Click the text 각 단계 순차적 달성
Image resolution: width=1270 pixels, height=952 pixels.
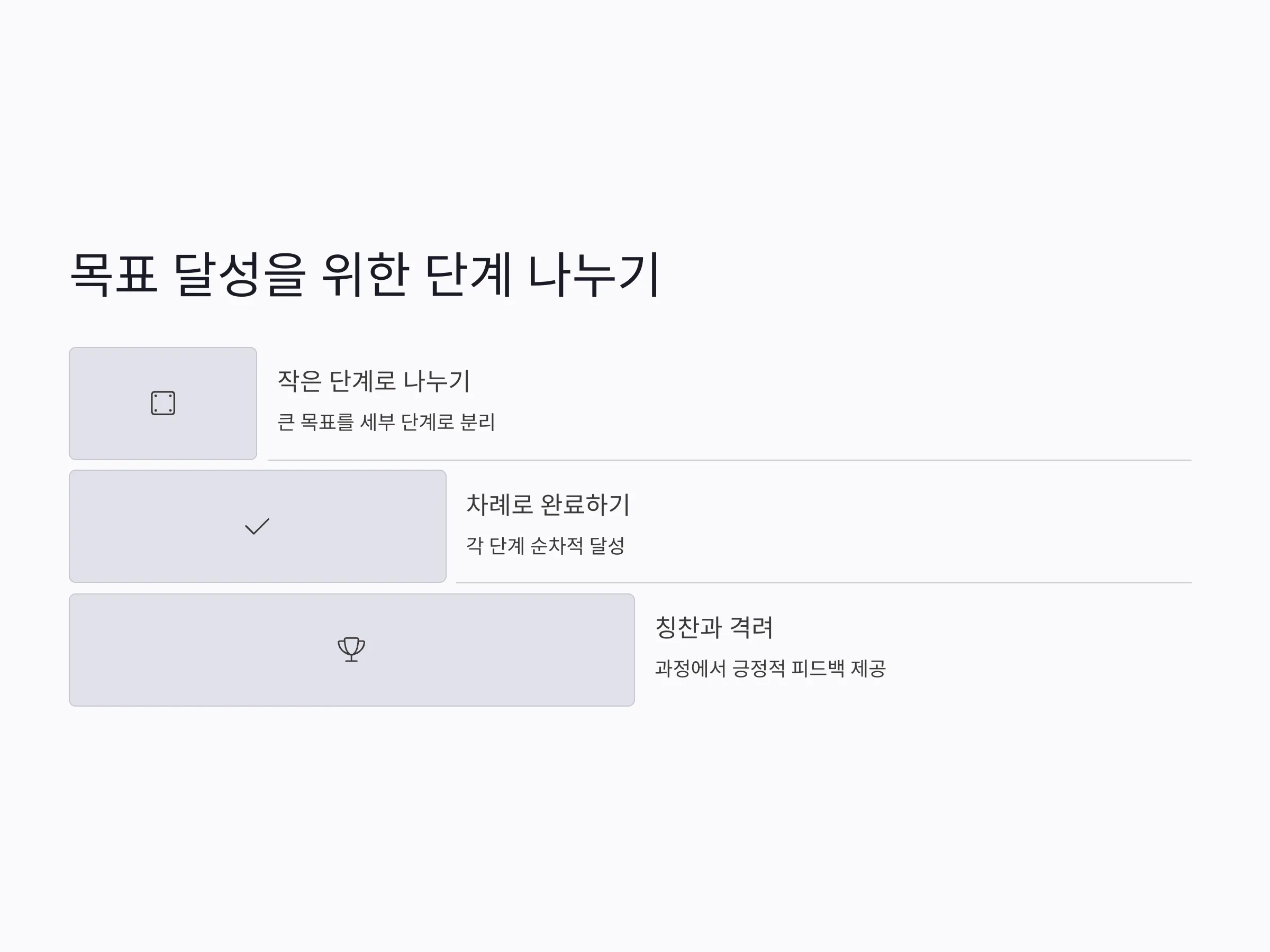click(x=545, y=545)
